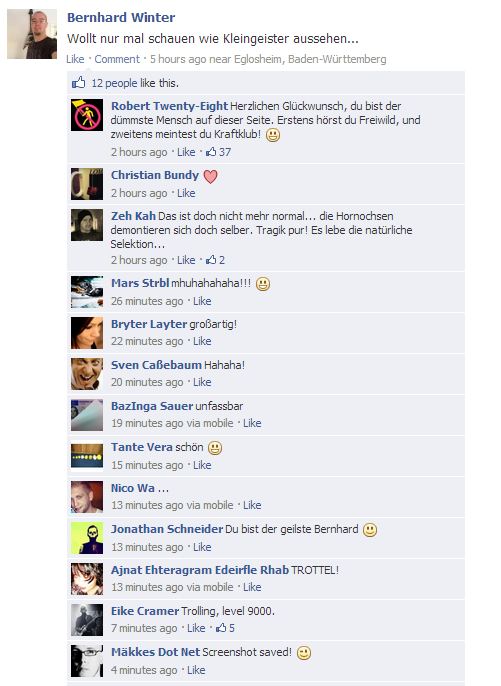Like Tante Vera's schön comment

point(202,465)
